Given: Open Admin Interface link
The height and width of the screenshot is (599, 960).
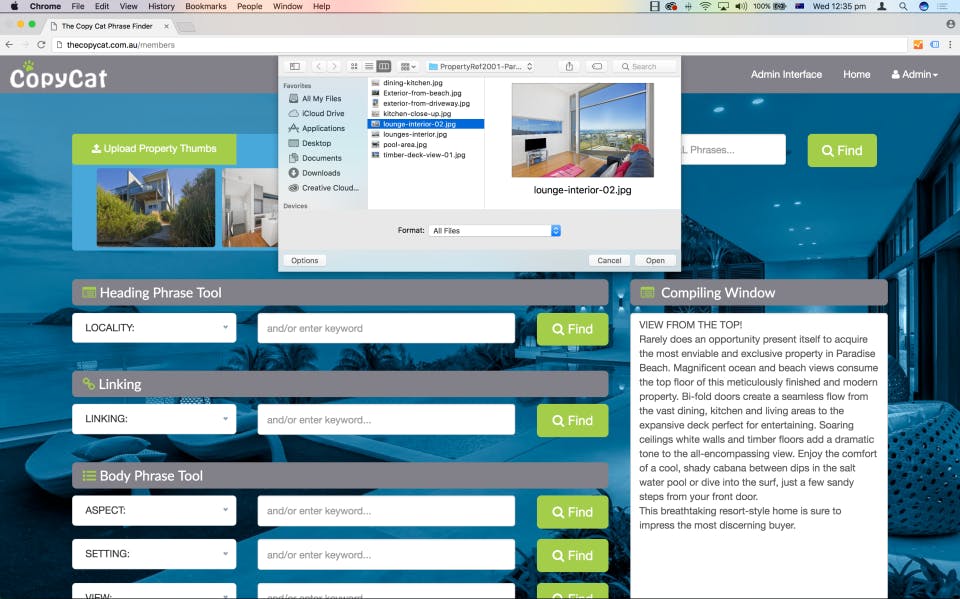Looking at the screenshot, I should point(786,74).
